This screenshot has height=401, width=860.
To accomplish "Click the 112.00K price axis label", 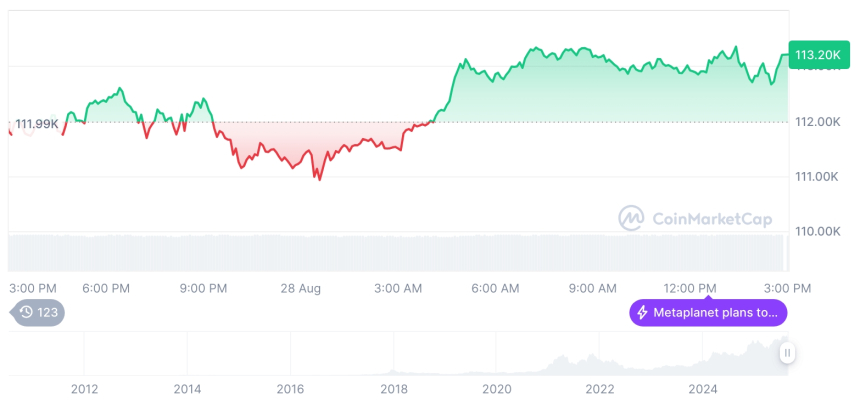I will [816, 122].
